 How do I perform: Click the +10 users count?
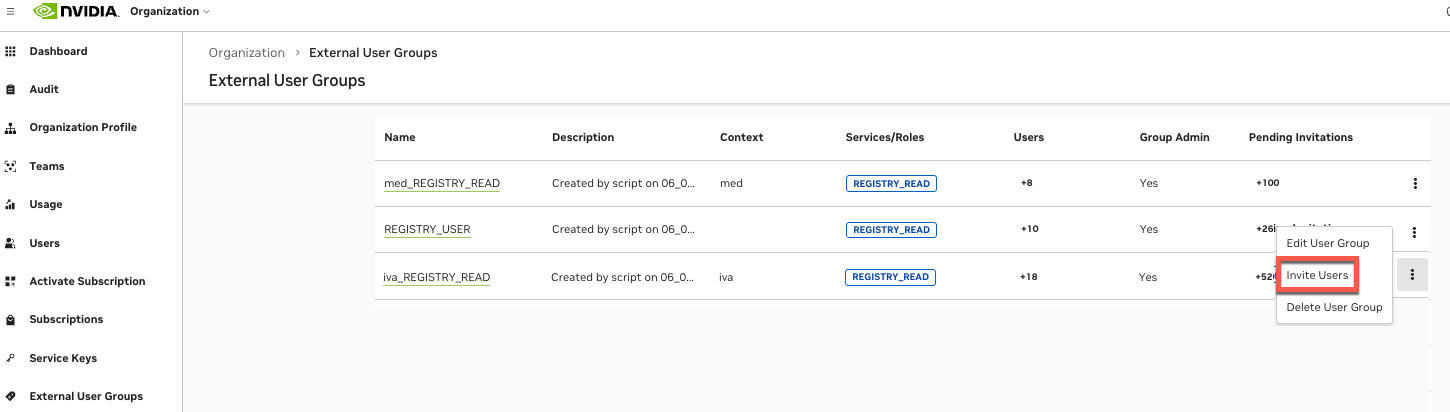pyautogui.click(x=1029, y=229)
